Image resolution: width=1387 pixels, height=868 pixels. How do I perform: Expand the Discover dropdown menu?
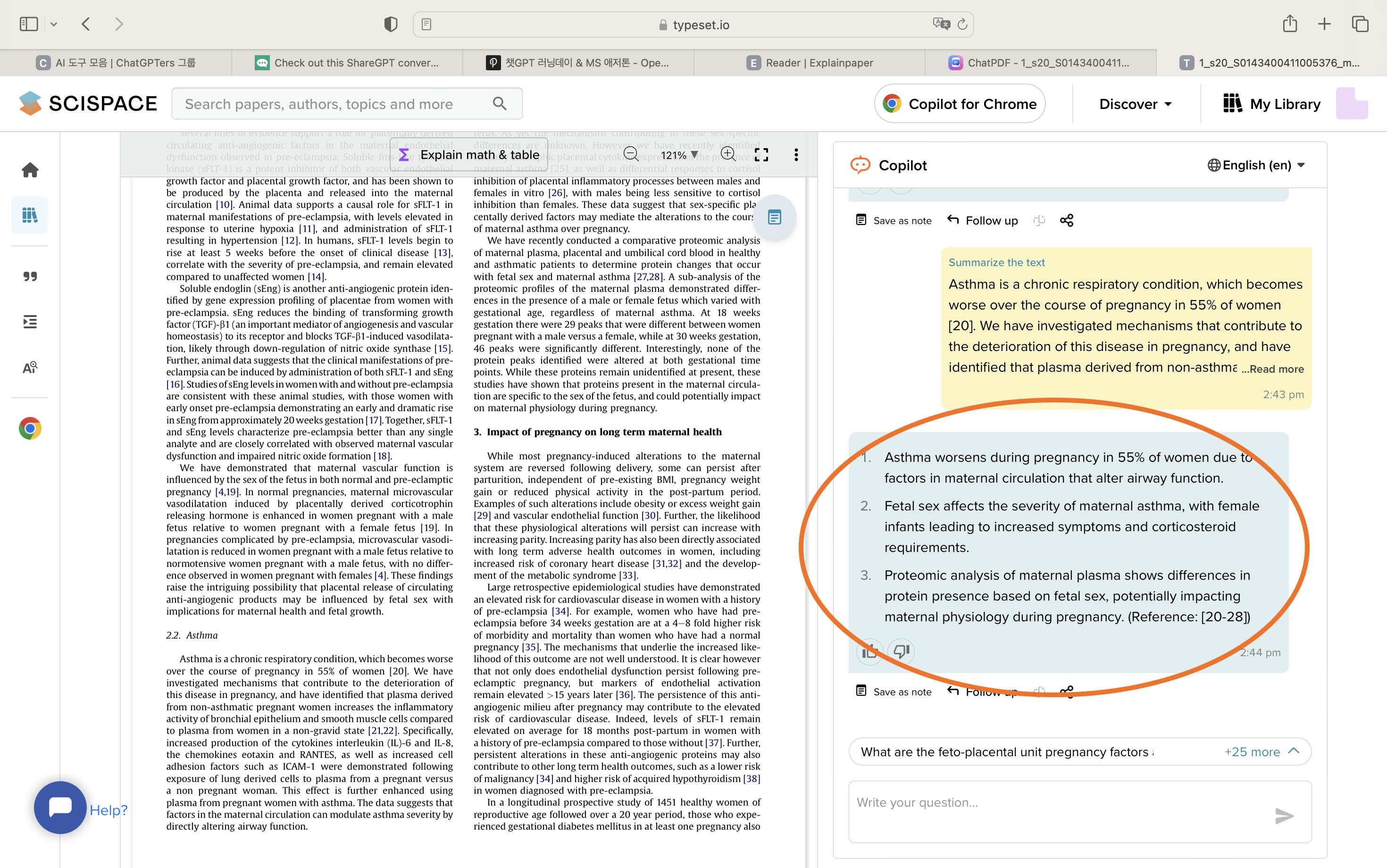click(1135, 104)
